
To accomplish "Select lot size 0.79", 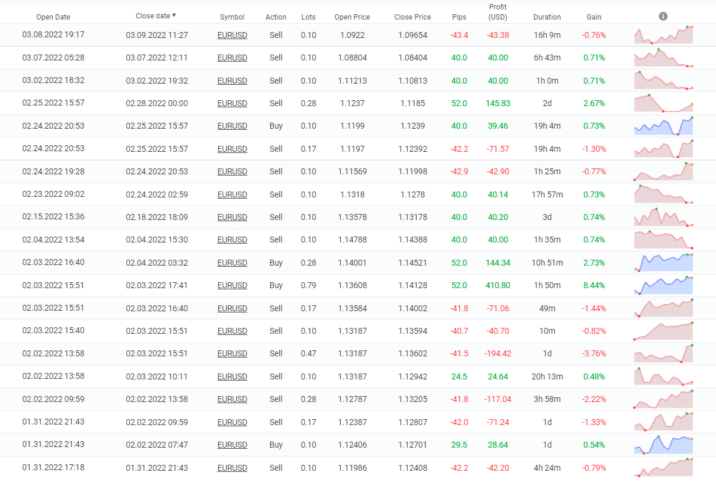I will (308, 286).
